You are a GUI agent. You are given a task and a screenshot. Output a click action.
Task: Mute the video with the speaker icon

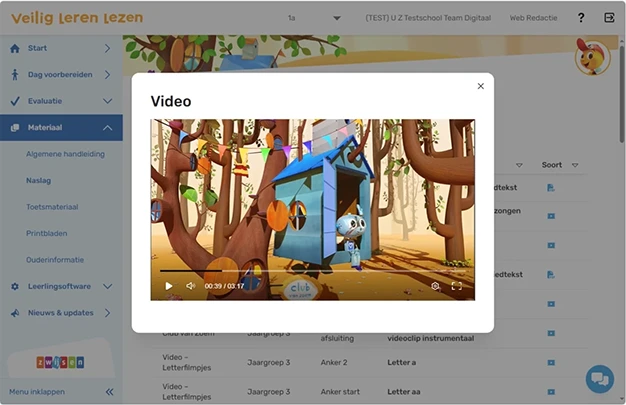coord(191,286)
